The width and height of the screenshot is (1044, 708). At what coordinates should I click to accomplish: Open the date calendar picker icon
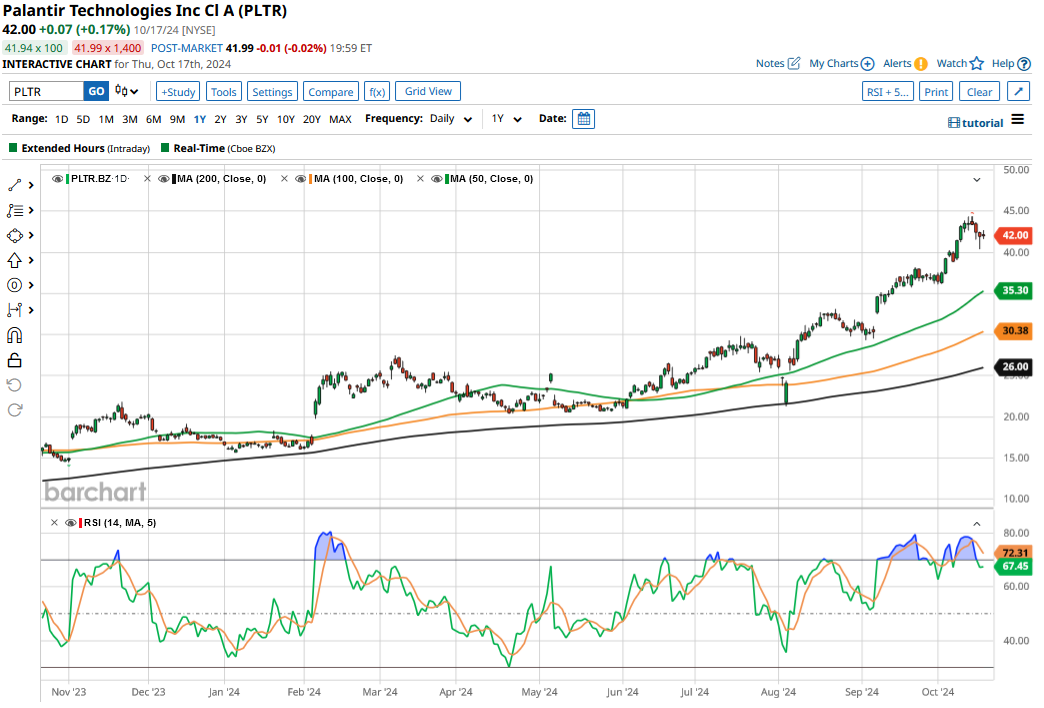[583, 119]
